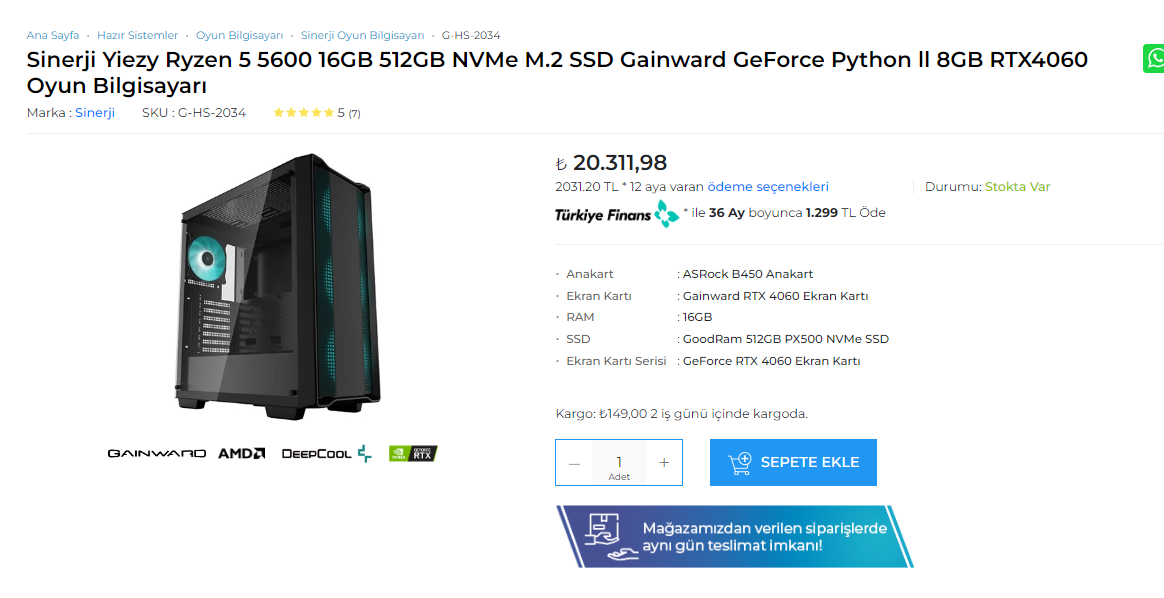Decrease quantity with the minus button

tap(574, 463)
